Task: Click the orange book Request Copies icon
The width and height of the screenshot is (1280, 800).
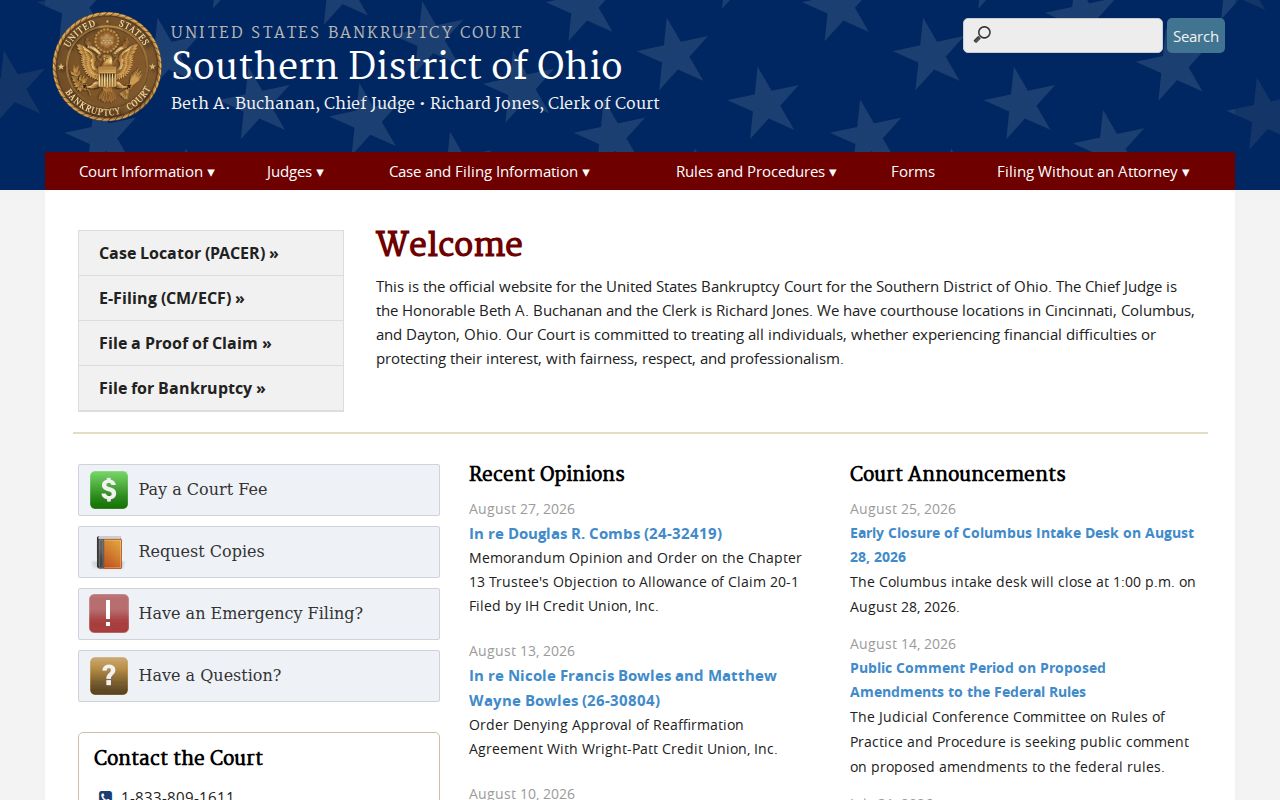Action: [109, 552]
